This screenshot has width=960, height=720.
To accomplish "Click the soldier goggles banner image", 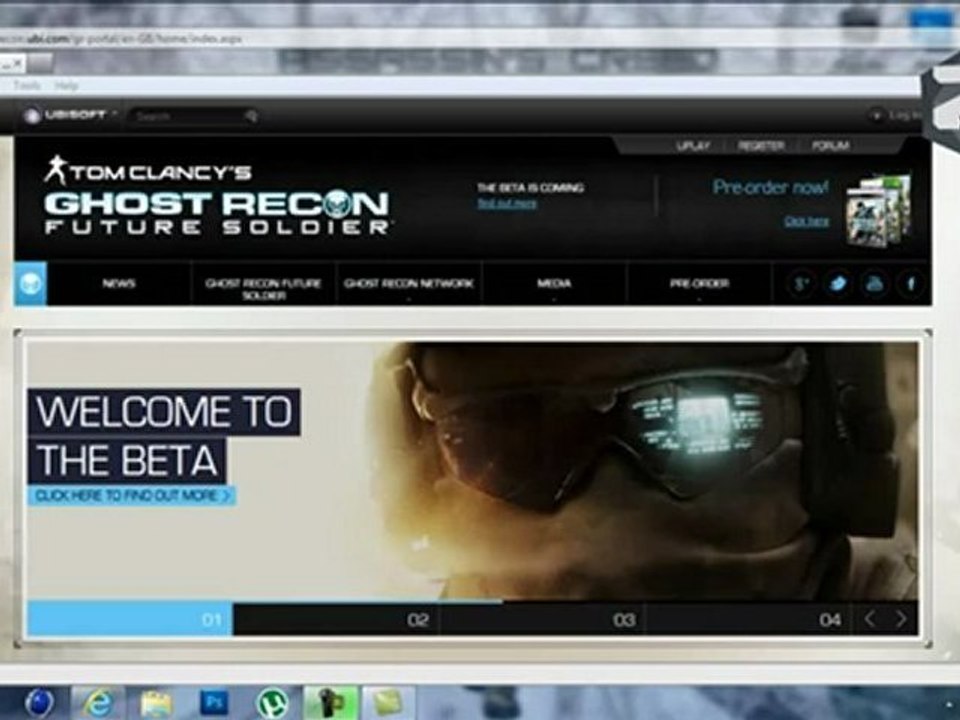I will pos(643,471).
